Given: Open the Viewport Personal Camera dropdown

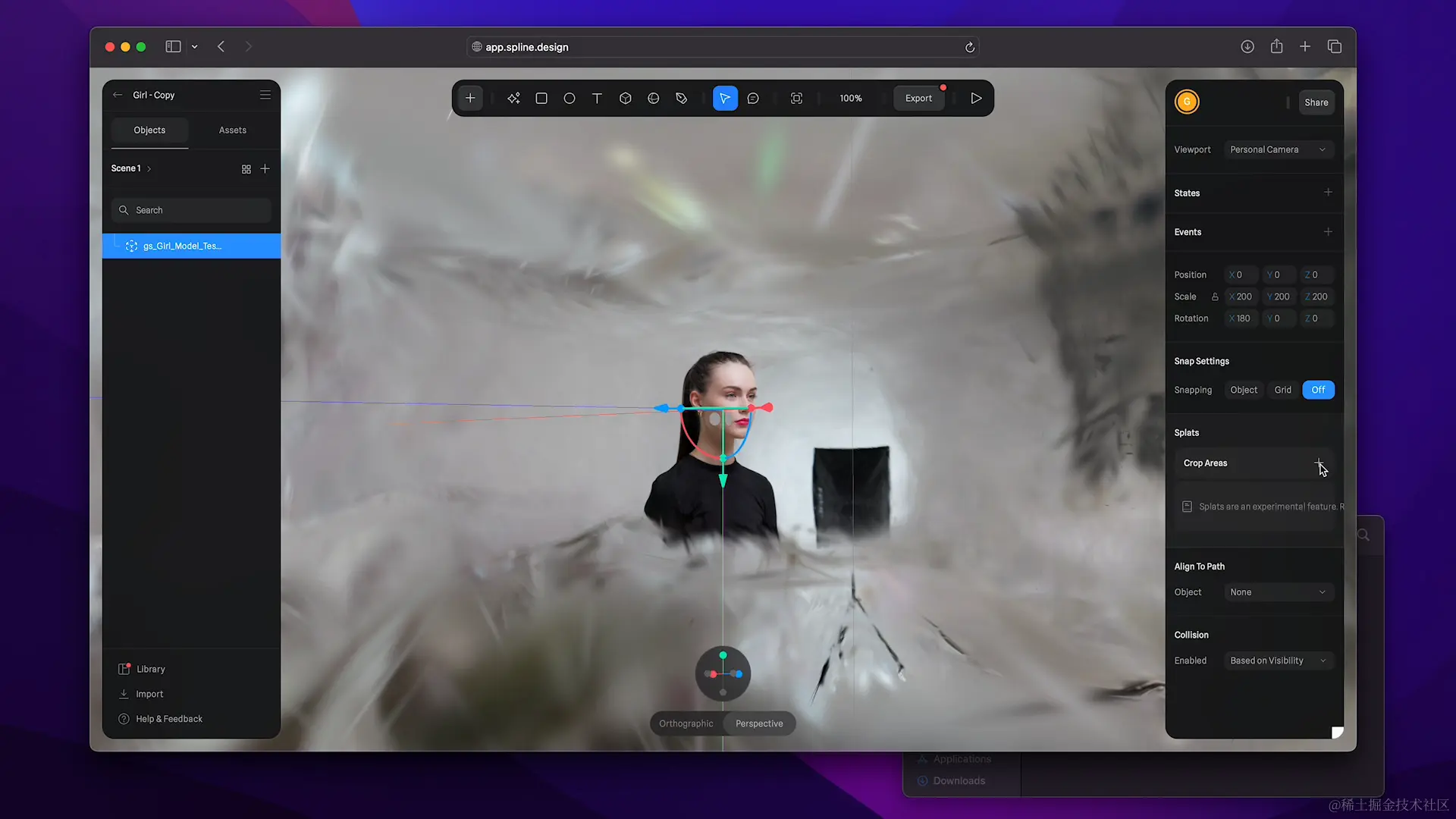Looking at the screenshot, I should coord(1278,149).
